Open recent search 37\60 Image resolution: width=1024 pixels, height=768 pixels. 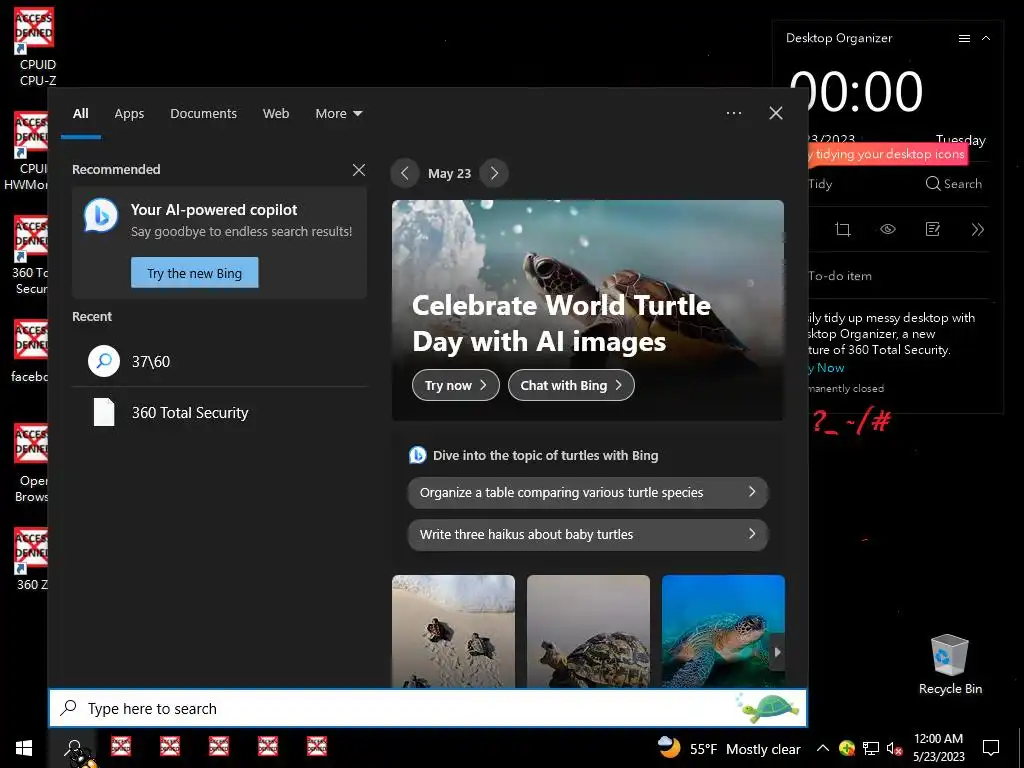tap(219, 361)
